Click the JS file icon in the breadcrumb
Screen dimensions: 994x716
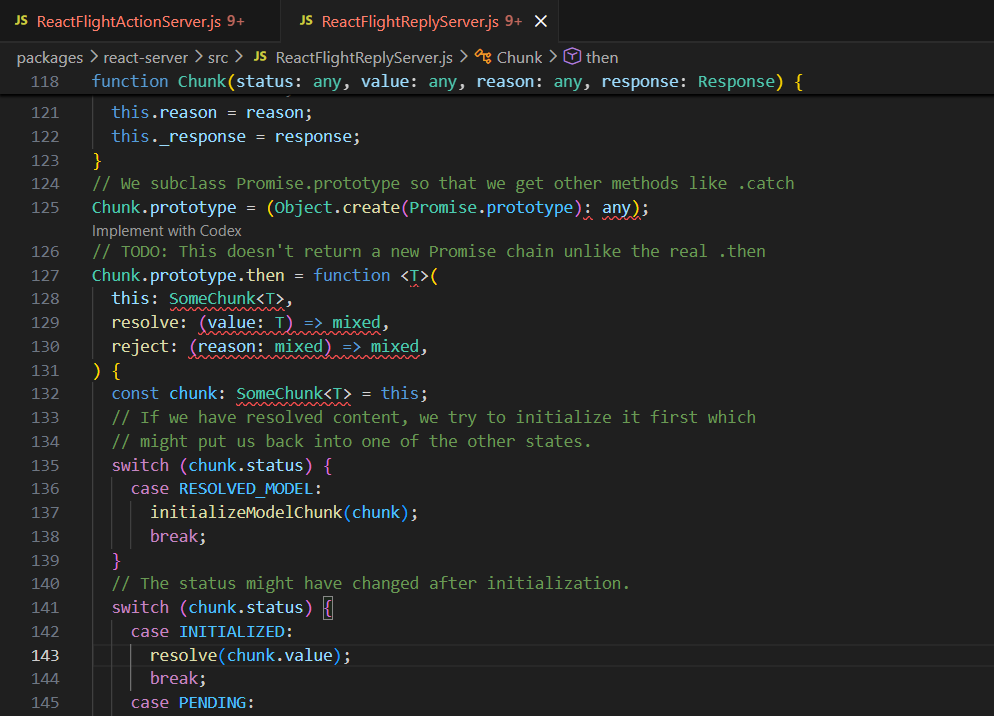tap(260, 58)
